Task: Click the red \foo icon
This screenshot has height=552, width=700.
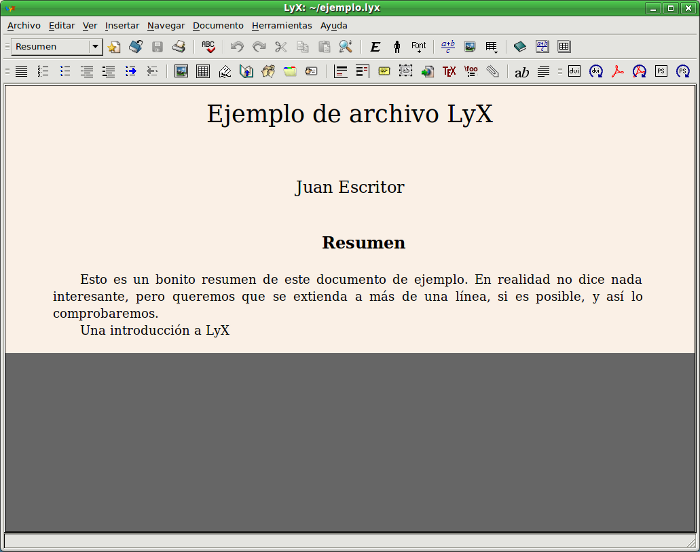Action: pos(471,71)
